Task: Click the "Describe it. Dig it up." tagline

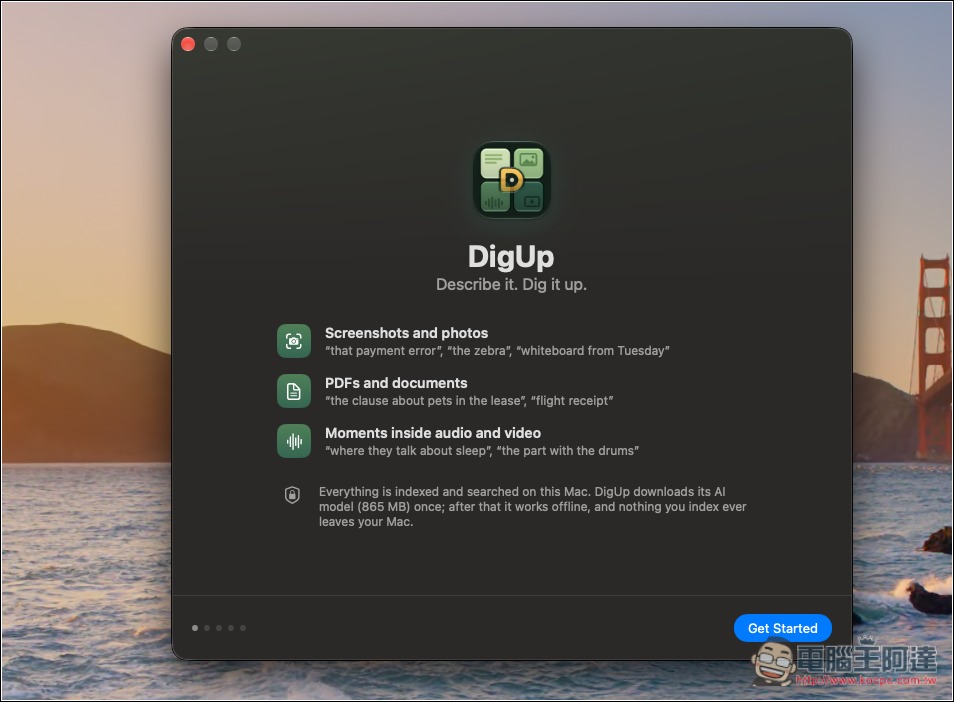Action: pos(511,284)
